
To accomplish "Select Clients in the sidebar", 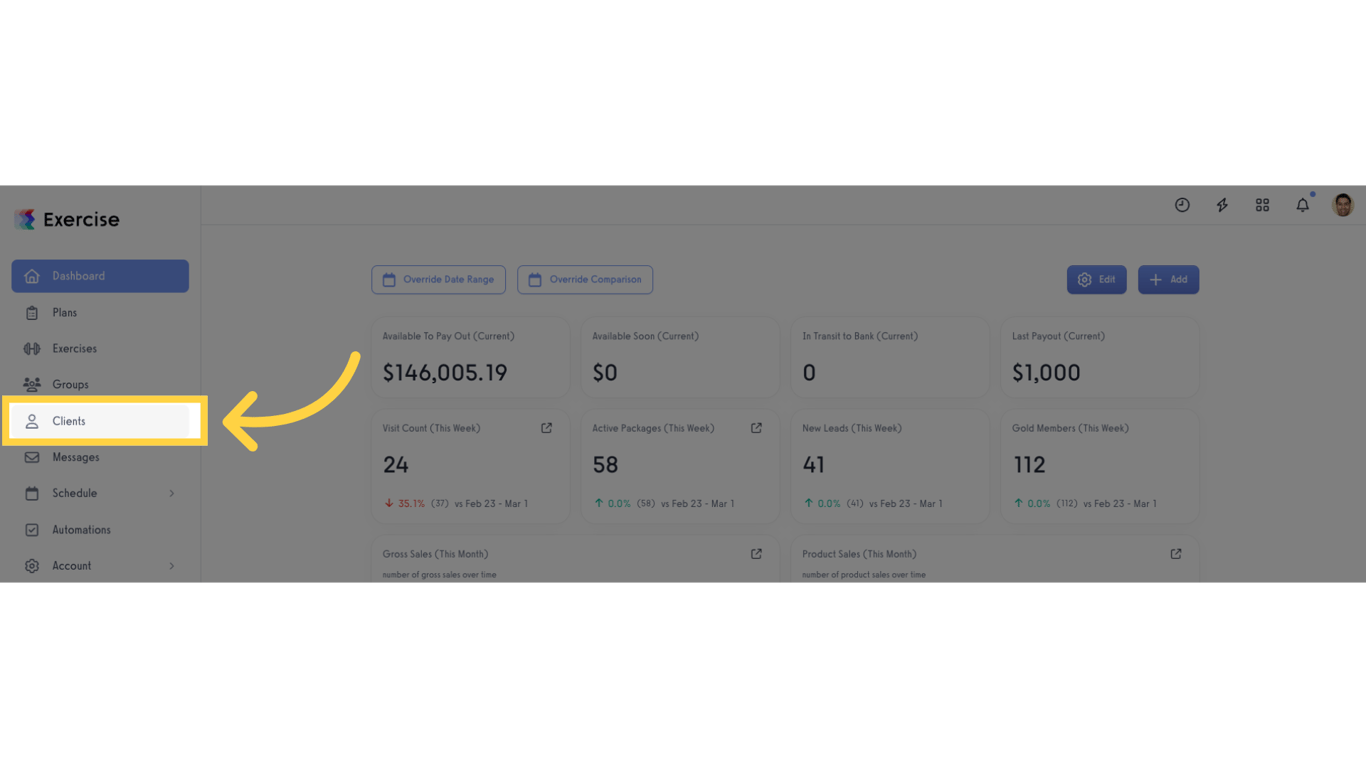I will [x=69, y=421].
